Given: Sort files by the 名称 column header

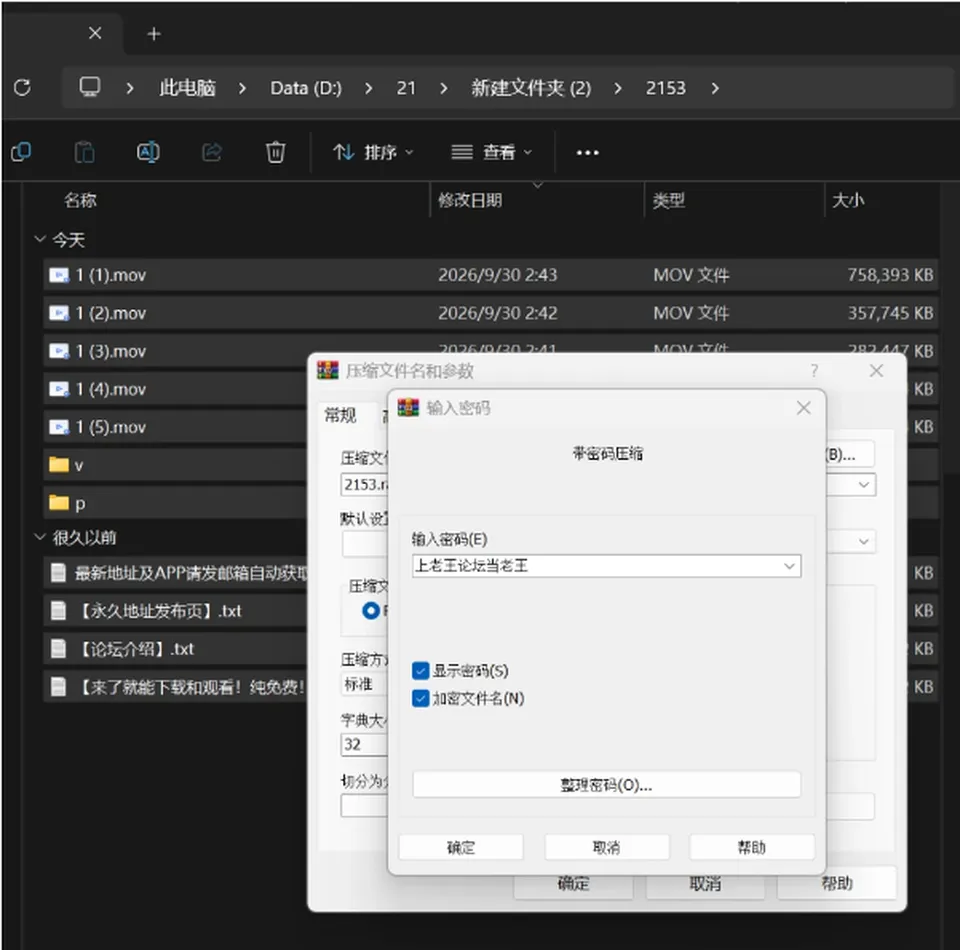Looking at the screenshot, I should pos(80,200).
